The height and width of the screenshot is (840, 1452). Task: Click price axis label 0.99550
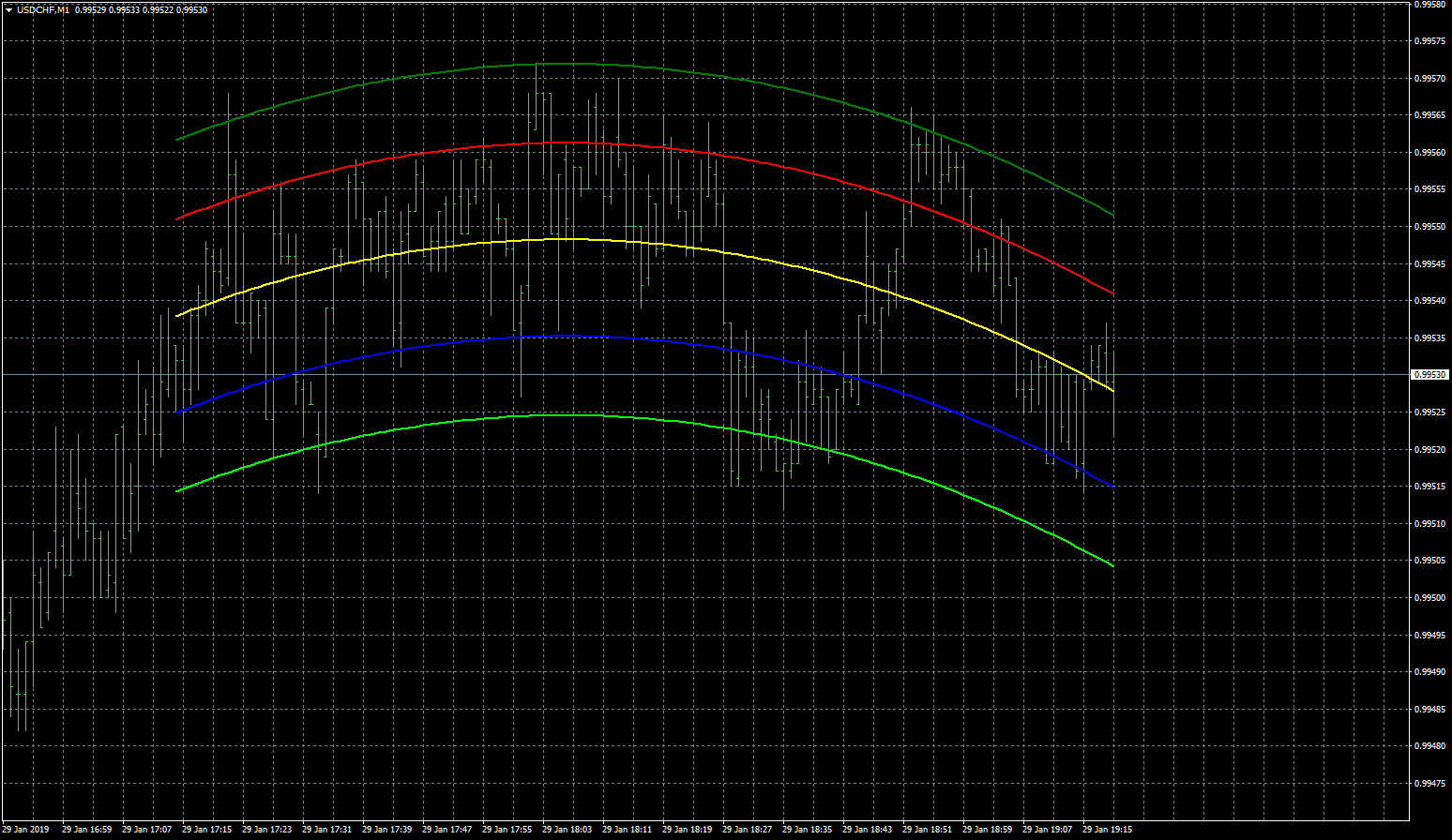[x=1429, y=227]
